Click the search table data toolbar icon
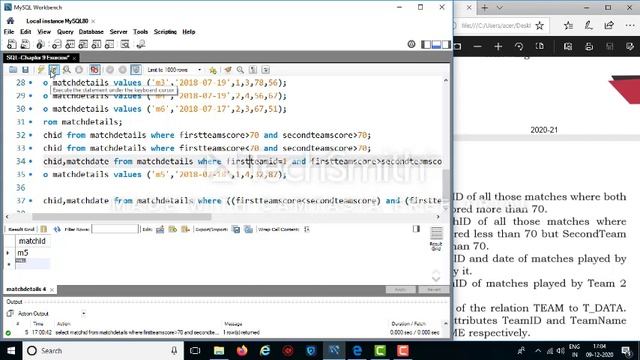 click(125, 44)
